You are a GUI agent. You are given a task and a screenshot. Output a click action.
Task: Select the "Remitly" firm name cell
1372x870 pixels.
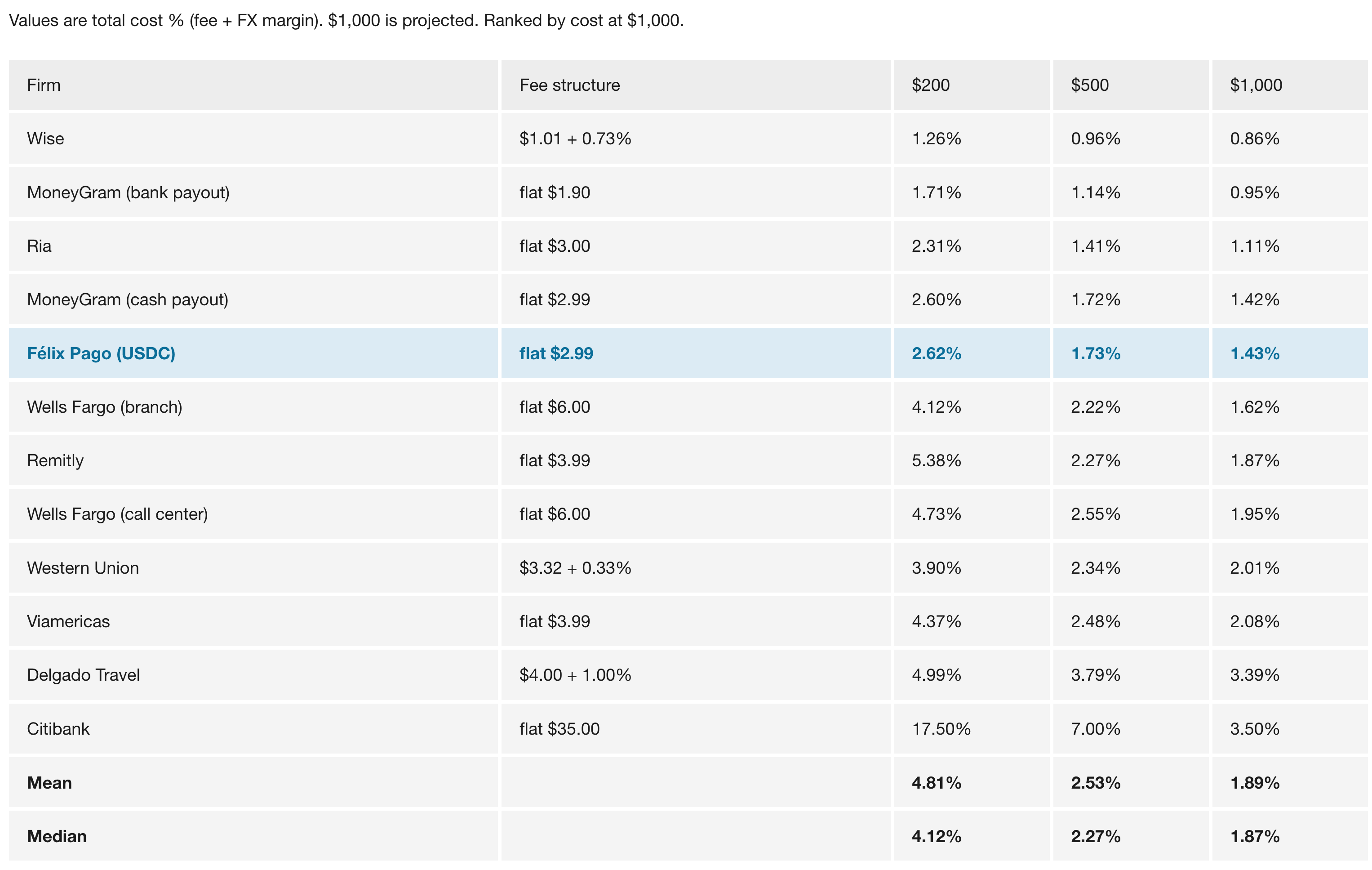(253, 460)
